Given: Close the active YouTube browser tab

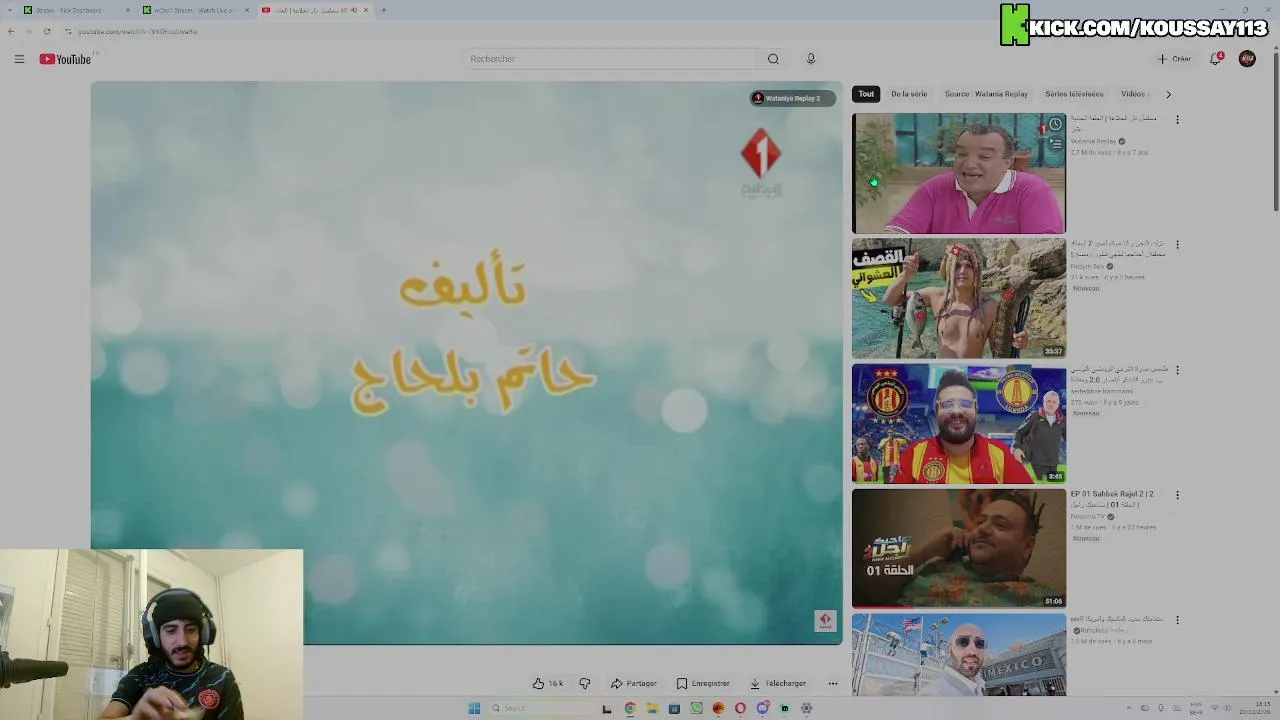Looking at the screenshot, I should click(366, 10).
